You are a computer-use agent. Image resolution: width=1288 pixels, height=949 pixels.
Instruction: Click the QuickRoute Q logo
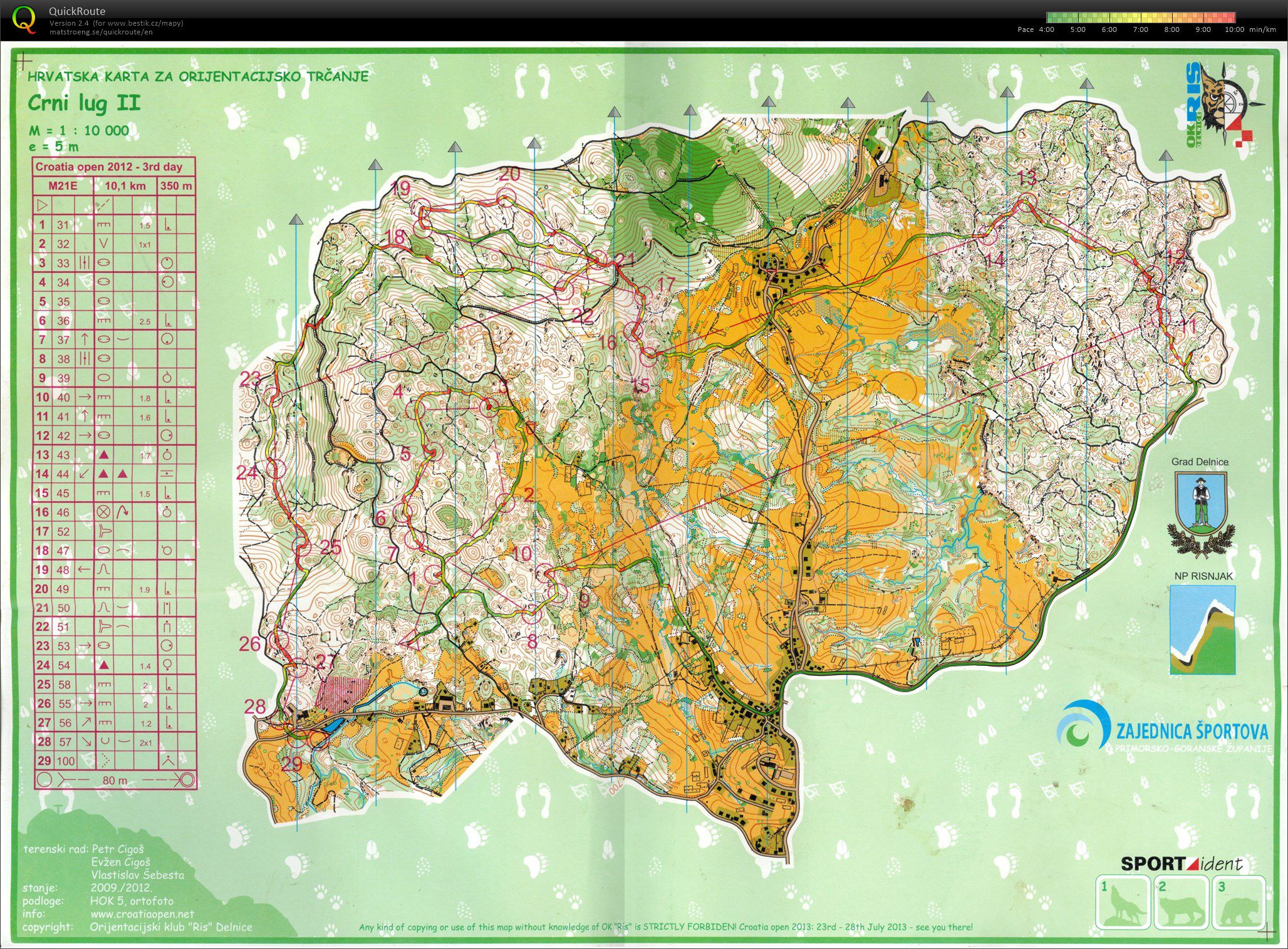(x=24, y=19)
